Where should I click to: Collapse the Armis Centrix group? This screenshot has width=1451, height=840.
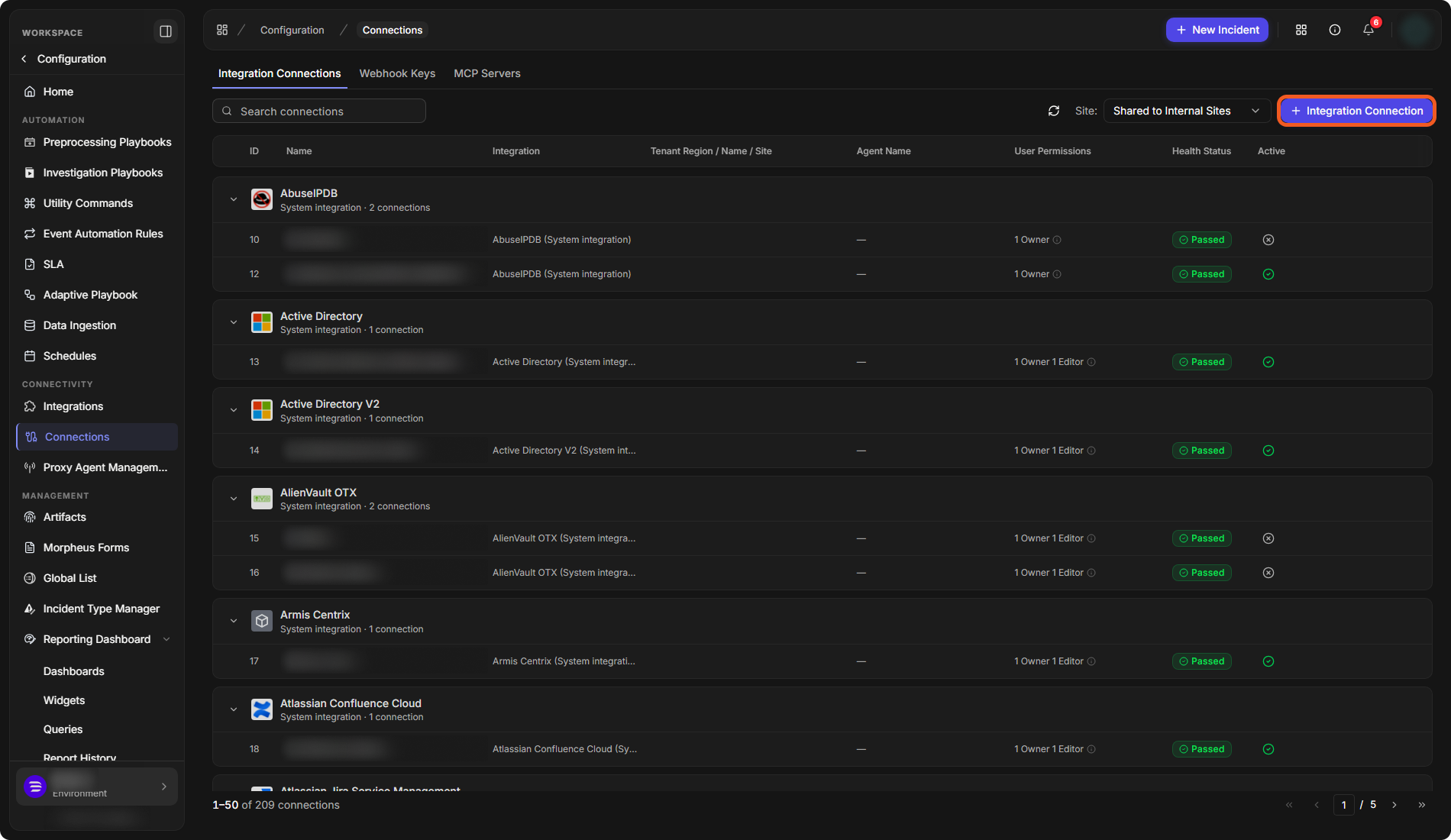coord(234,621)
